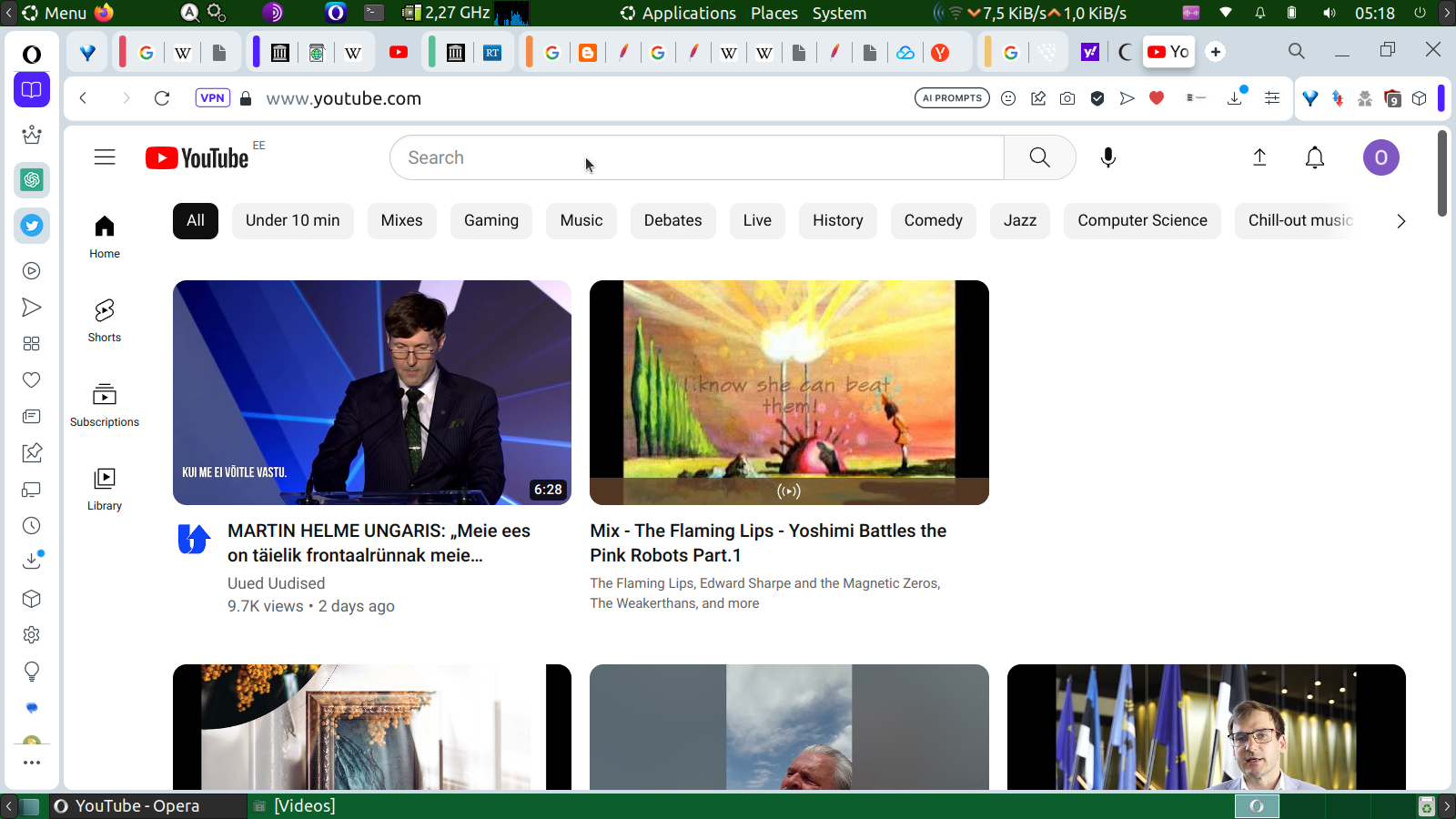Screen dimensions: 1456x819
Task: Open Twitter in Opera sidebar
Action: (32, 226)
